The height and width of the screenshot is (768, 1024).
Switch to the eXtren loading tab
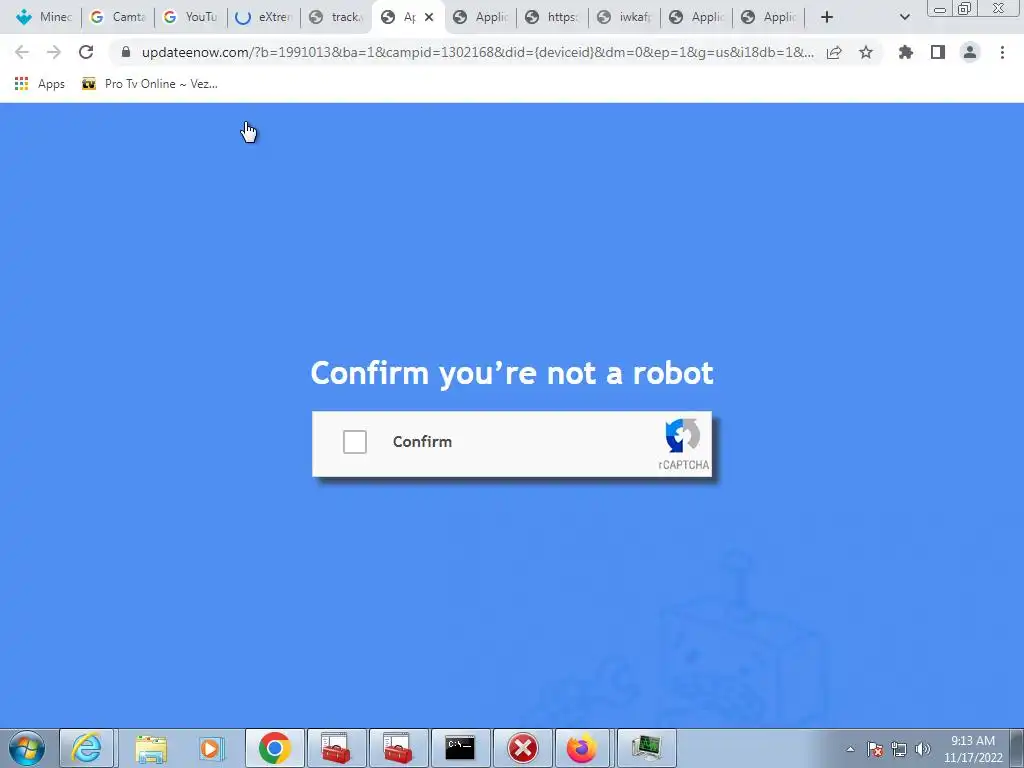point(263,17)
